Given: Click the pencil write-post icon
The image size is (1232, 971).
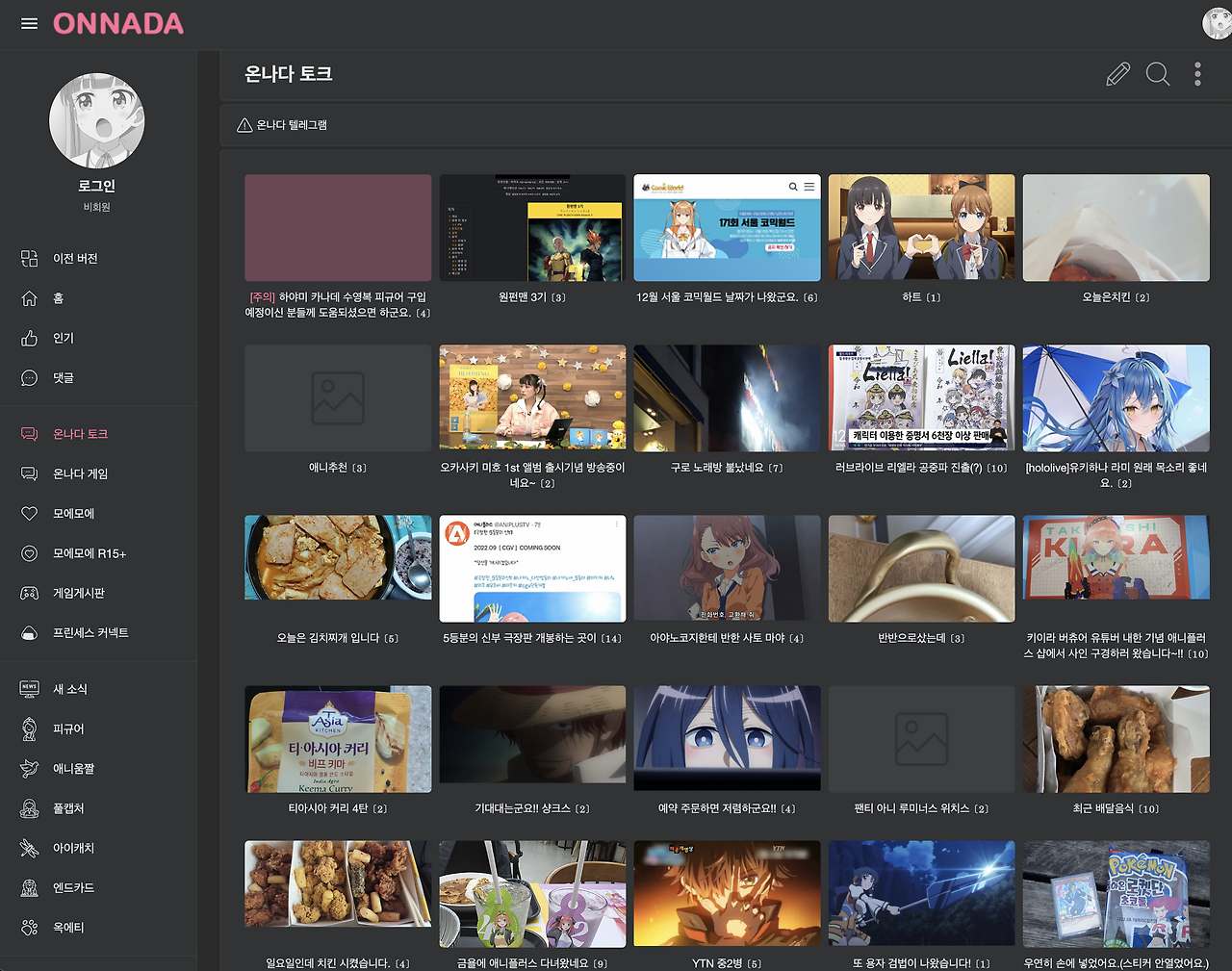Looking at the screenshot, I should 1117,74.
